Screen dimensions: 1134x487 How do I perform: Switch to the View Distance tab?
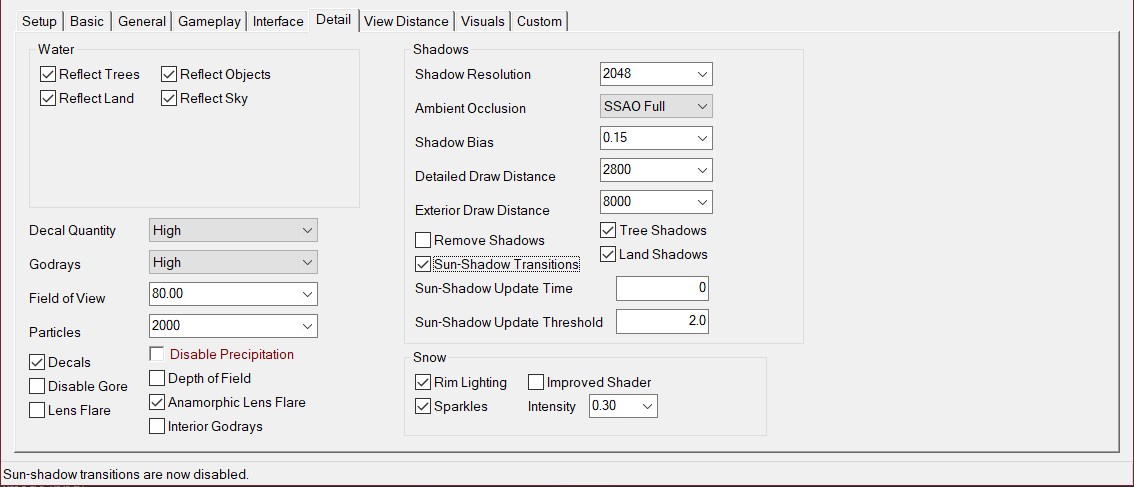click(406, 21)
